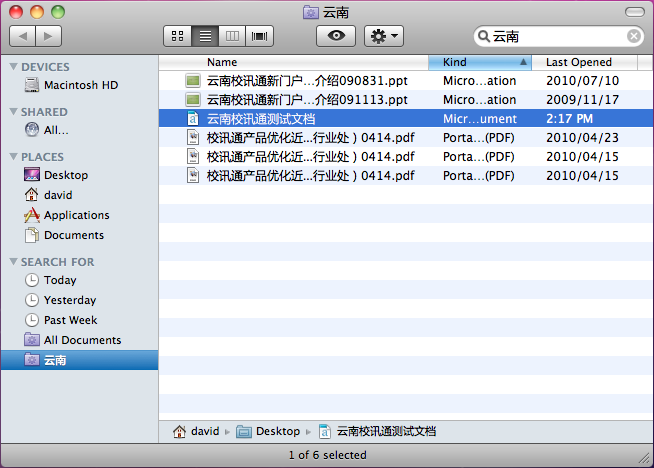Go forward with the right arrow
Viewport: 654px width, 468px height.
tap(48, 36)
